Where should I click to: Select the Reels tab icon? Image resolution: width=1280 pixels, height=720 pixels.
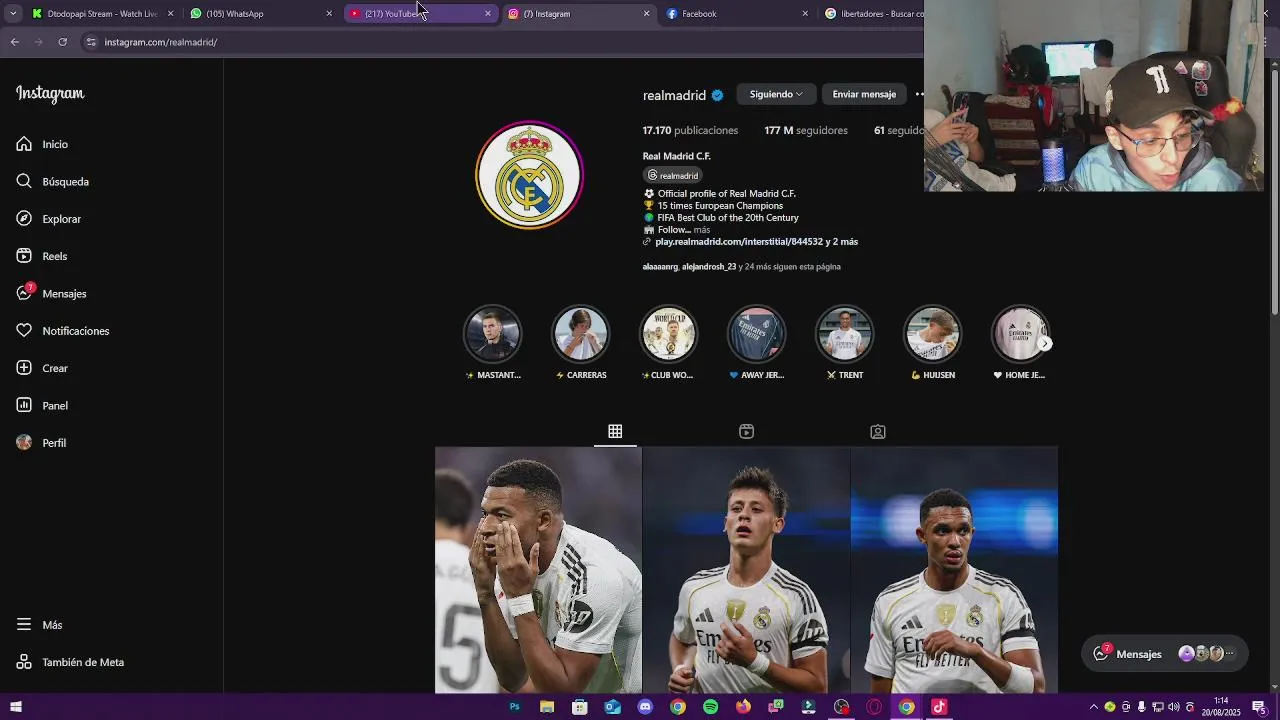pyautogui.click(x=746, y=431)
